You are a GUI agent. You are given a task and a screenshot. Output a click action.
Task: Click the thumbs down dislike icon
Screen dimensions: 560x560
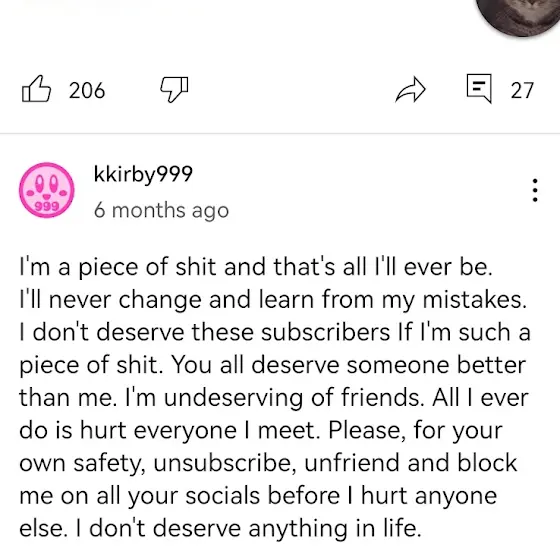(174, 89)
